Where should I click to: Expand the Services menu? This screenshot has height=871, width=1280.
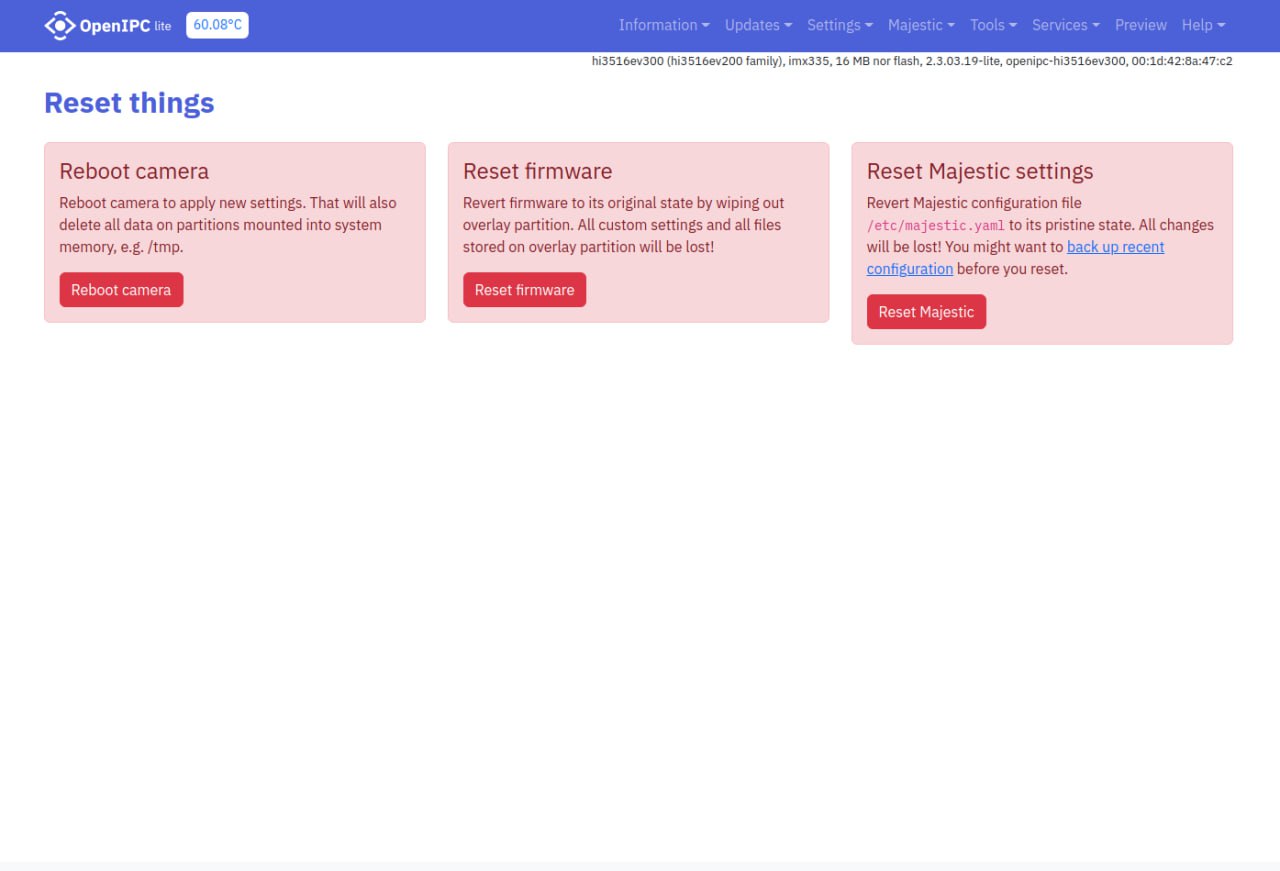tap(1065, 25)
